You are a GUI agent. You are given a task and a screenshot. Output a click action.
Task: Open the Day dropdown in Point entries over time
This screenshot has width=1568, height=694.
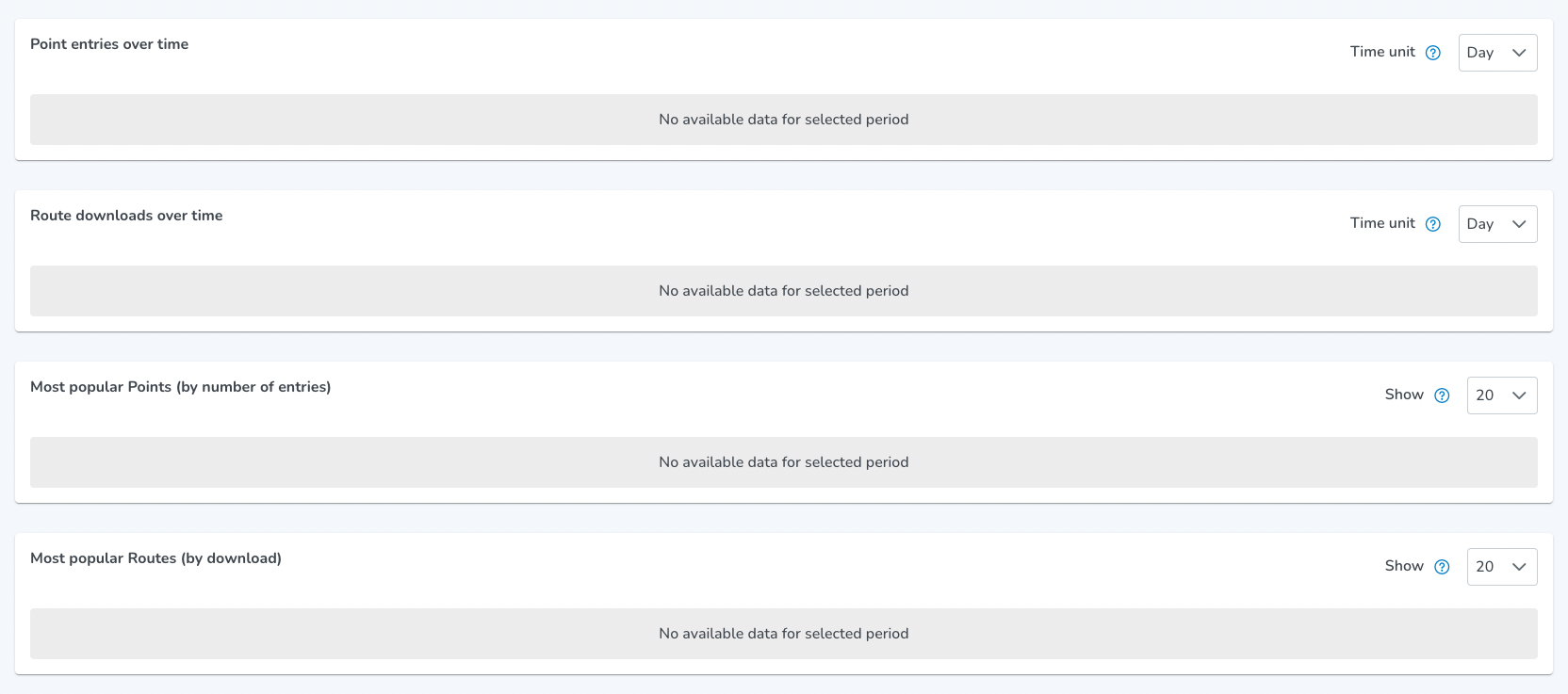pyautogui.click(x=1498, y=53)
